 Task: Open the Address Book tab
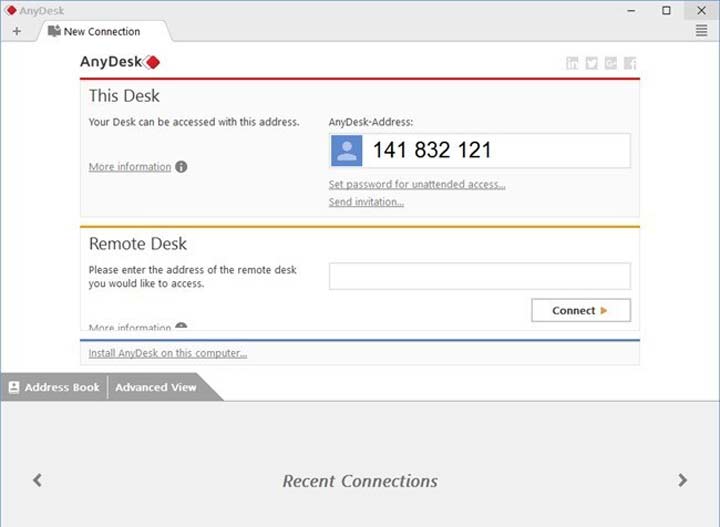[54, 387]
